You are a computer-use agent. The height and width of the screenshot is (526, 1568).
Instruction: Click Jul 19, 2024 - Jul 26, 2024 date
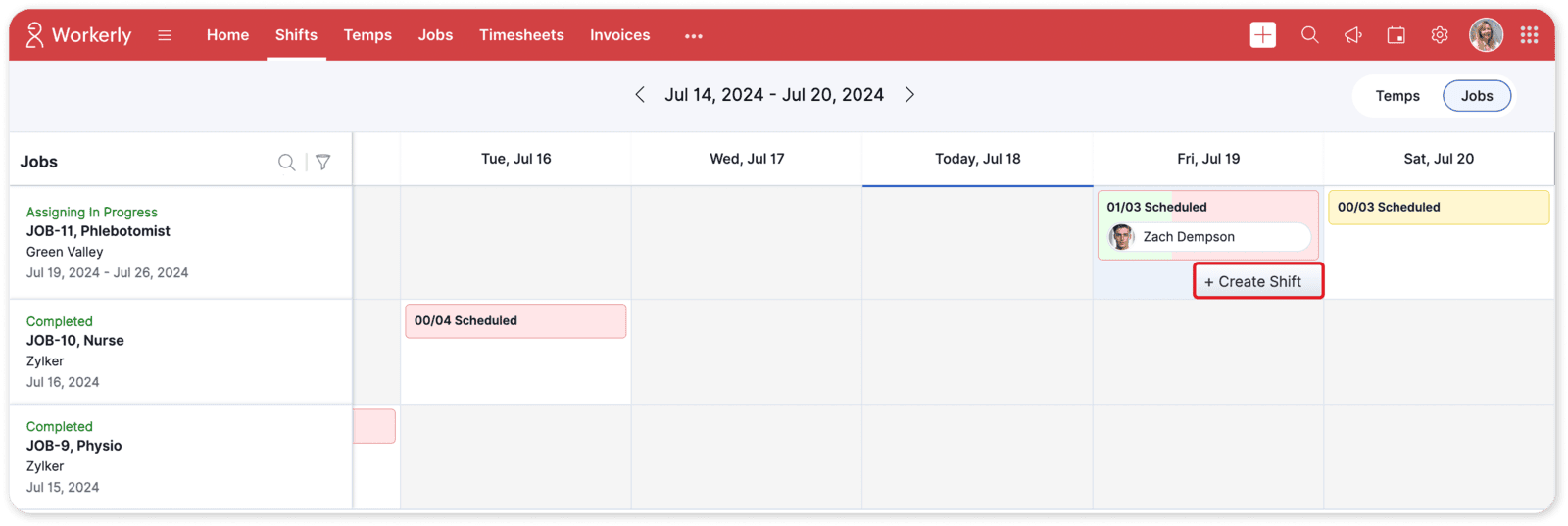pyautogui.click(x=108, y=273)
